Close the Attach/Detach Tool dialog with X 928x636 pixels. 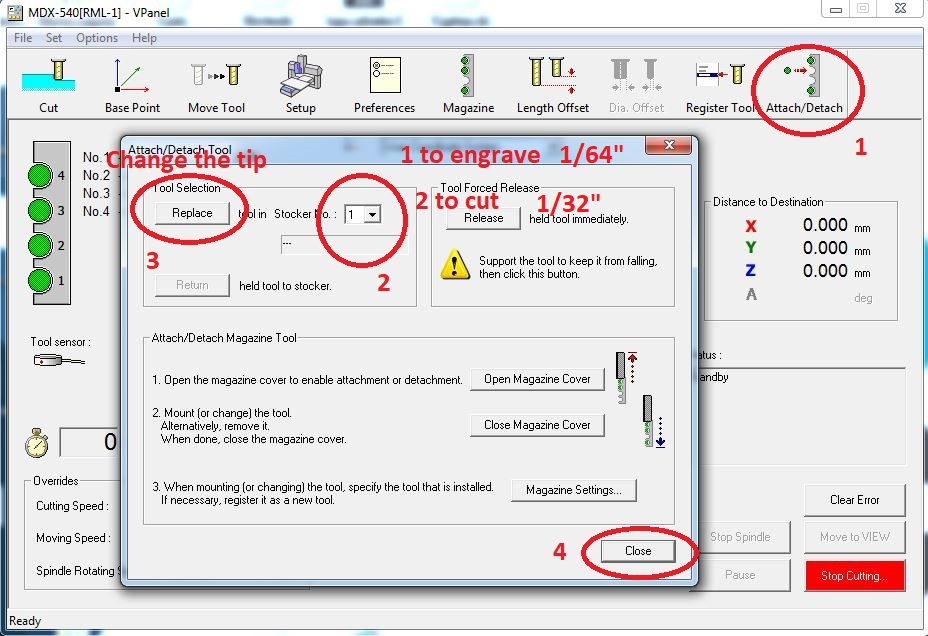(x=669, y=146)
